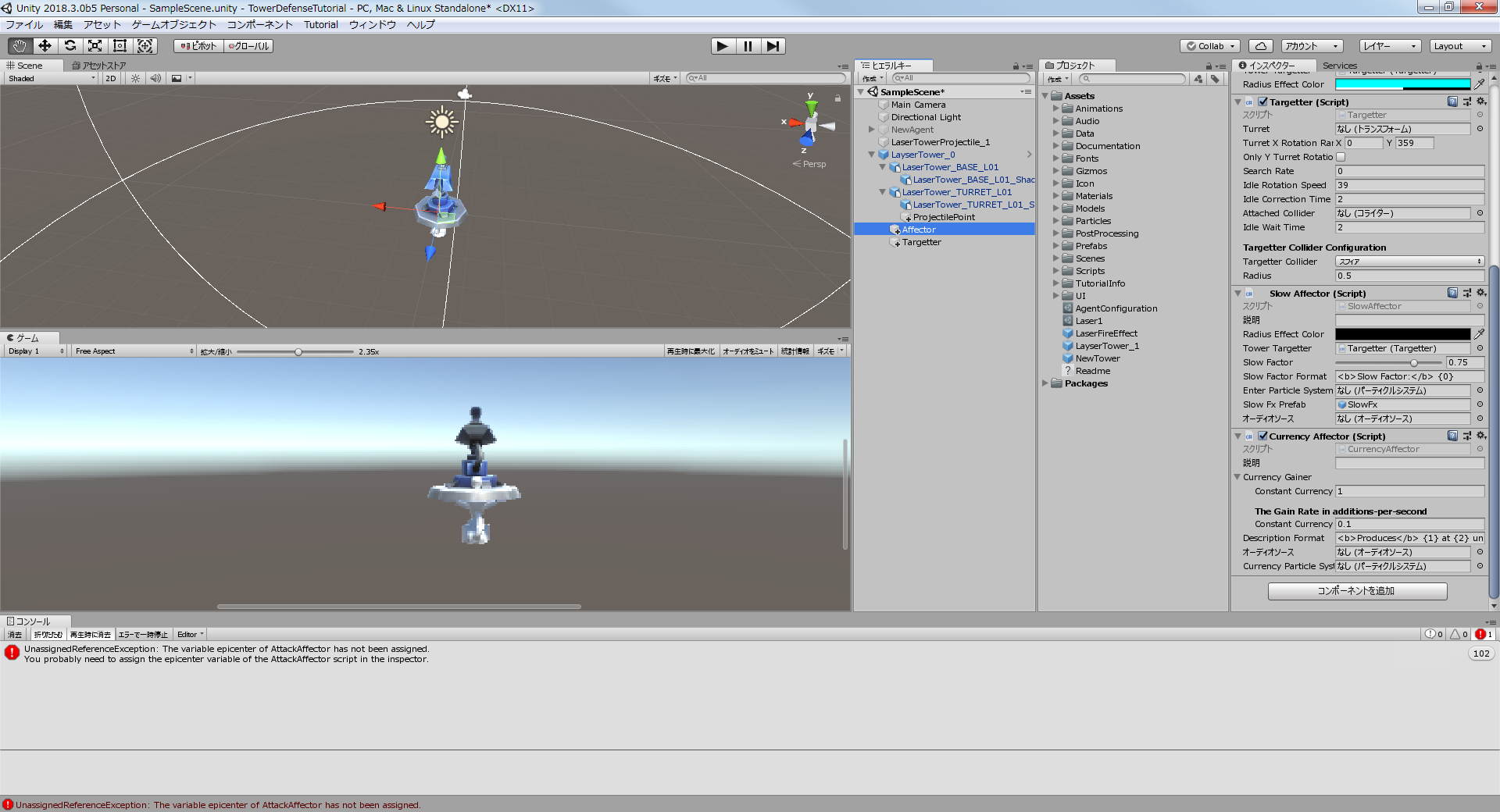Expand the Scripts folder
This screenshot has width=1500, height=812.
click(1056, 271)
